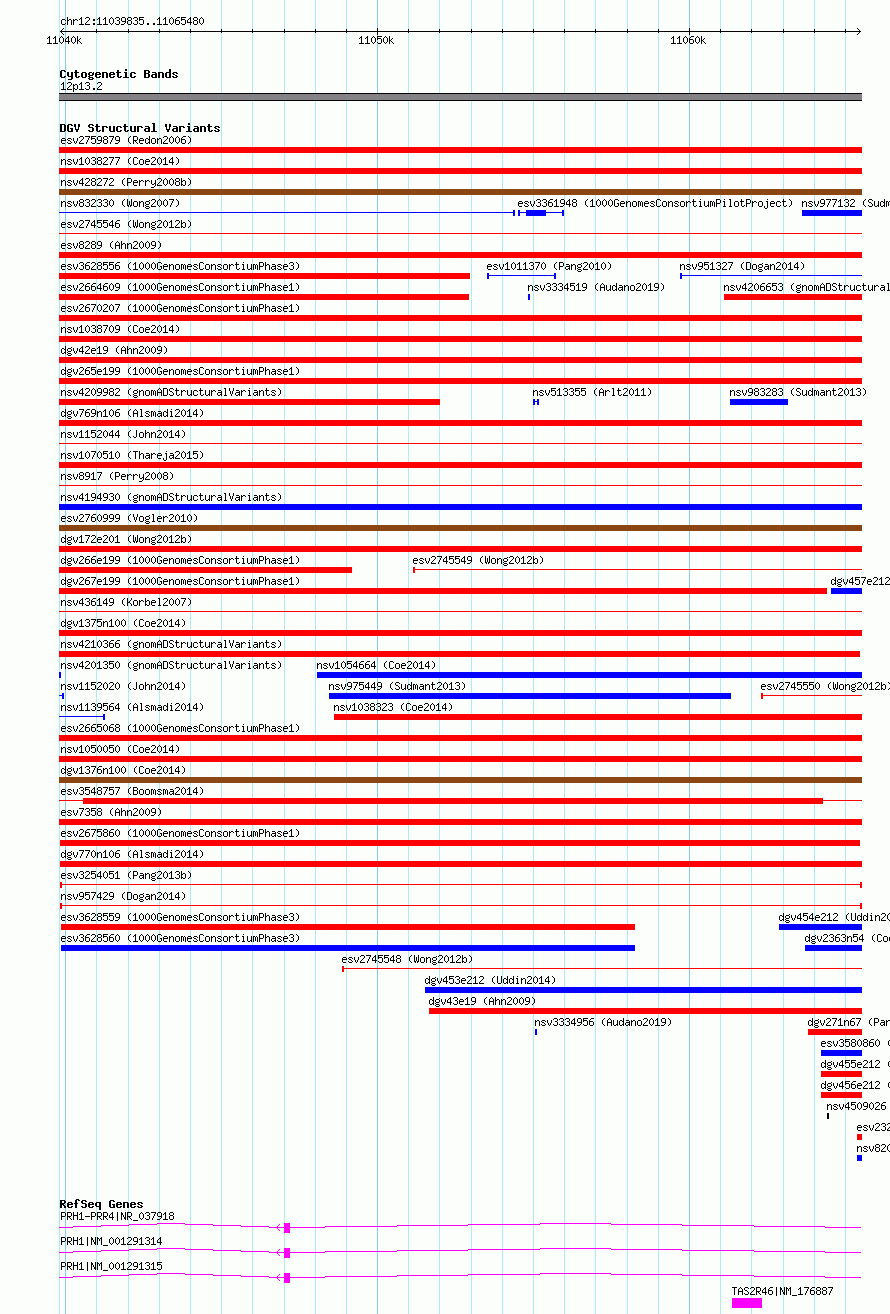Image resolution: width=890 pixels, height=1314 pixels.
Task: Select the PRH1|NM_001291315 transcript label
Action: click(111, 1266)
